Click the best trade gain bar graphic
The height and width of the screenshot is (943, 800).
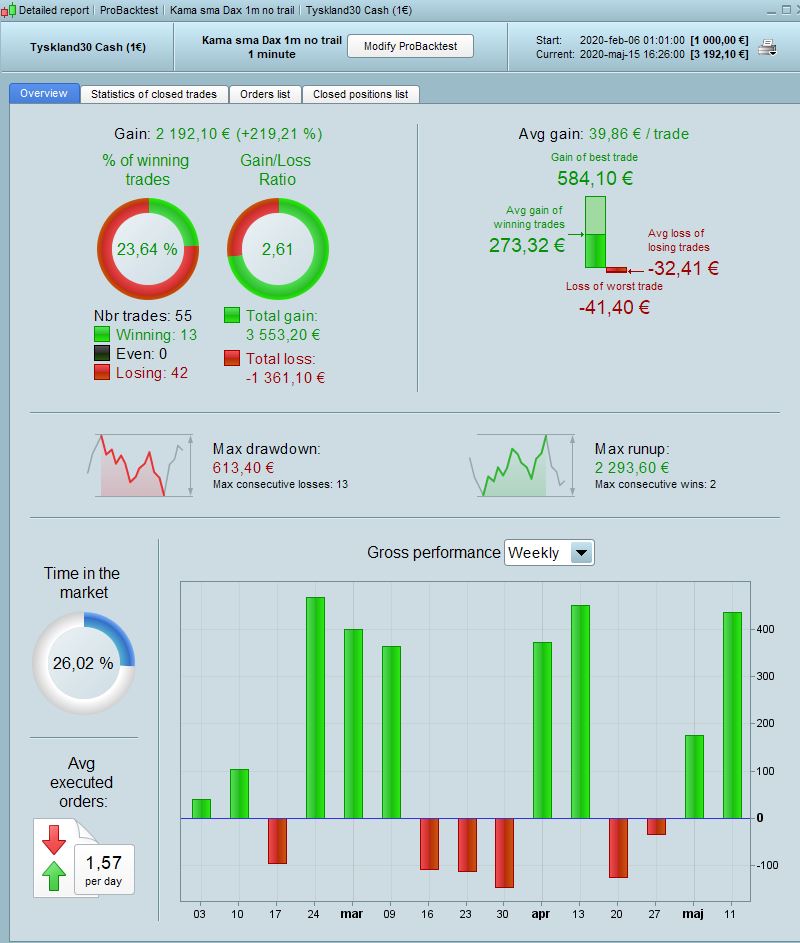pos(595,232)
